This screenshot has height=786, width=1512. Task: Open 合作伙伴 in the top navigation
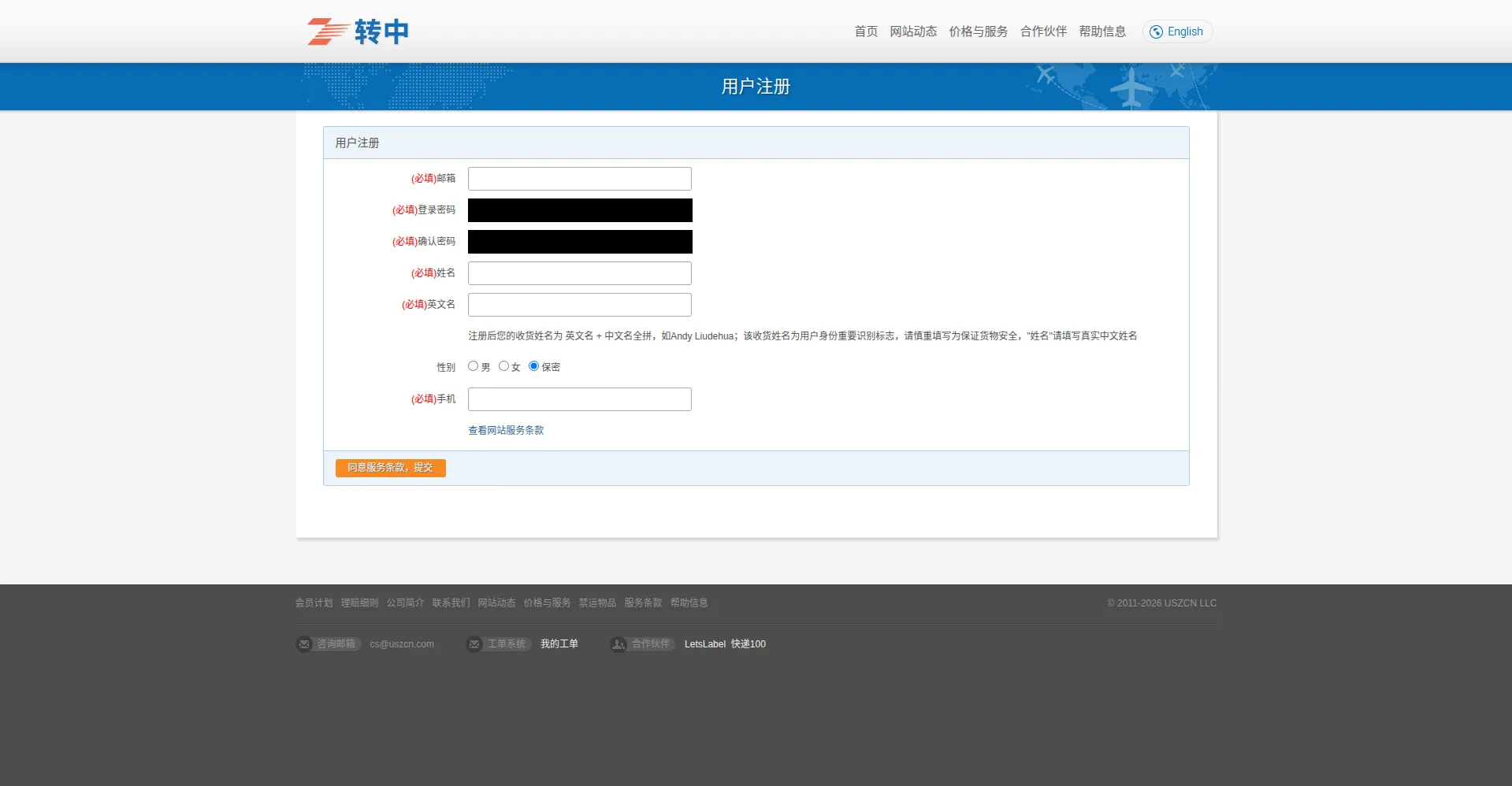[1043, 32]
